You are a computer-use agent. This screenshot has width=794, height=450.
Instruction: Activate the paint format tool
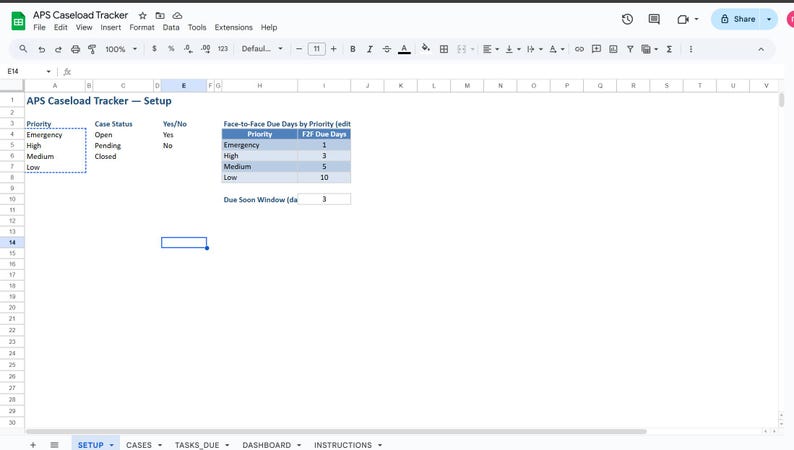coord(92,49)
